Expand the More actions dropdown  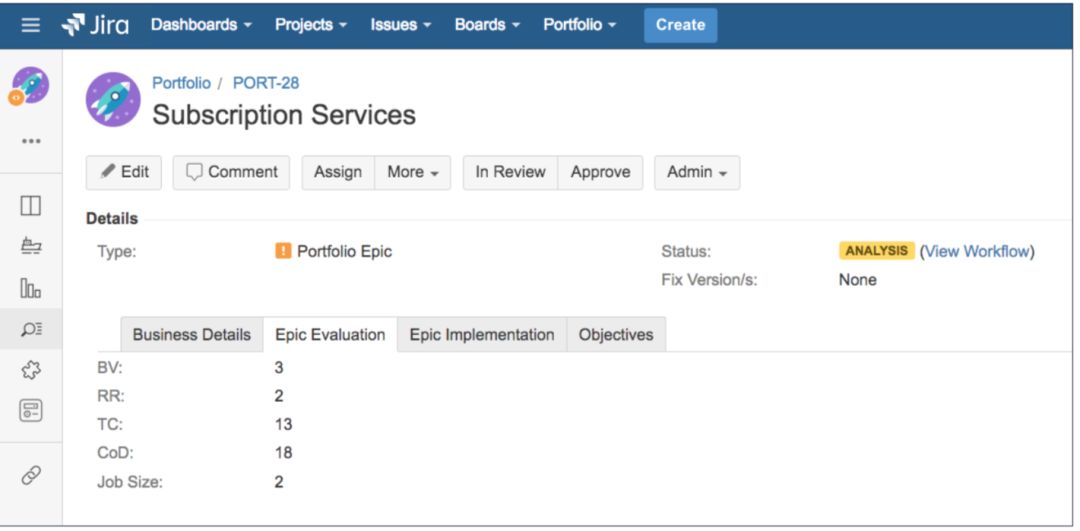413,172
